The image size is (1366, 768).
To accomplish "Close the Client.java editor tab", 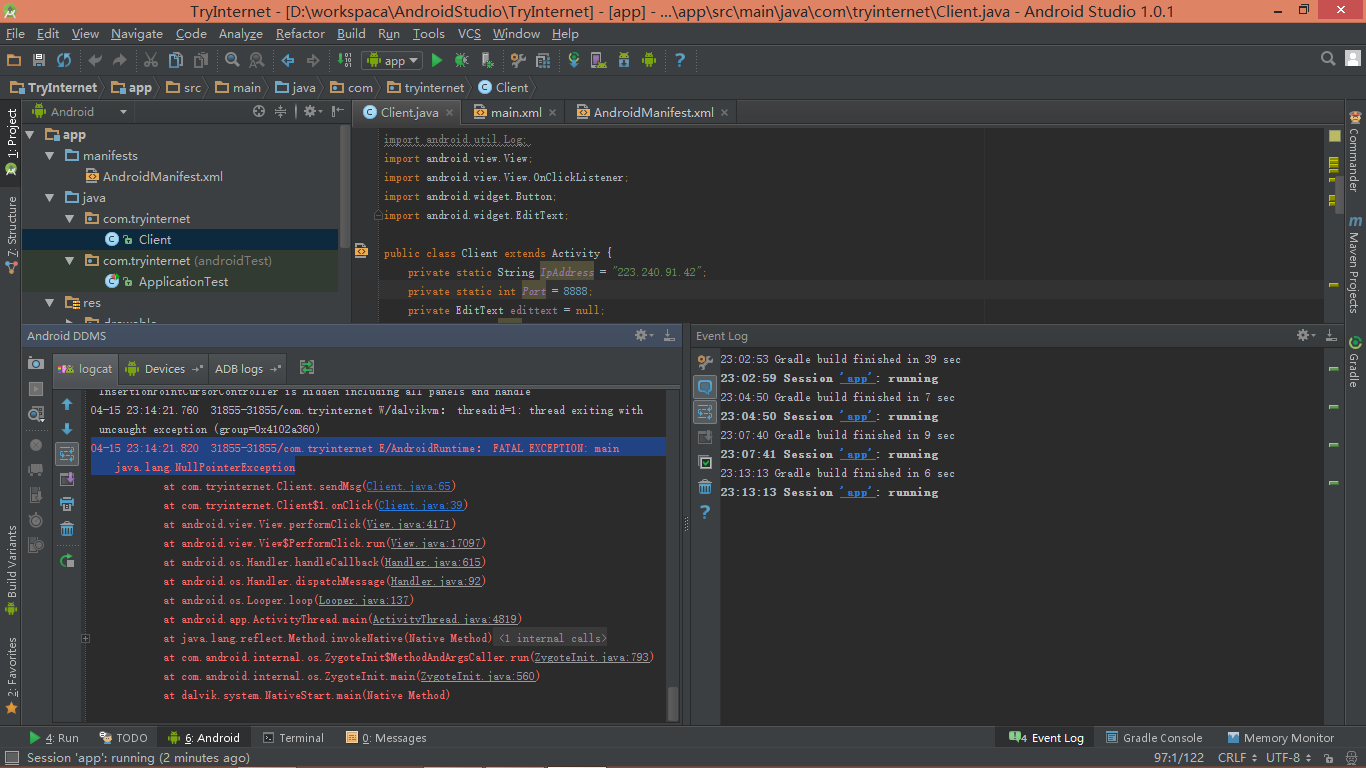I will [x=449, y=113].
